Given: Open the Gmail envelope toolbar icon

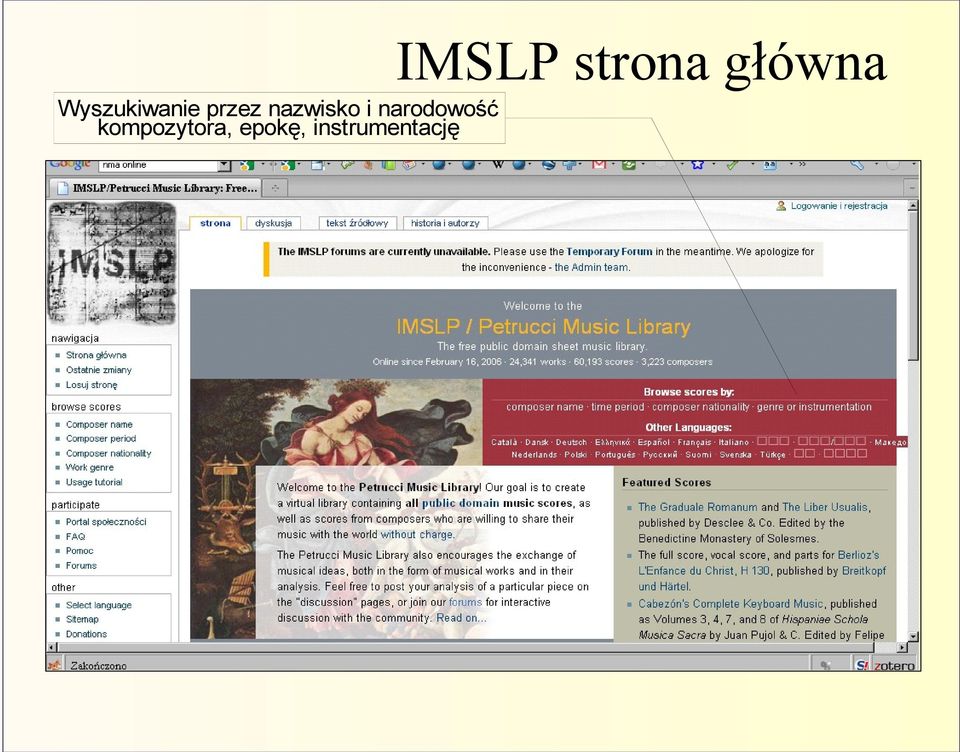Looking at the screenshot, I should coord(599,165).
